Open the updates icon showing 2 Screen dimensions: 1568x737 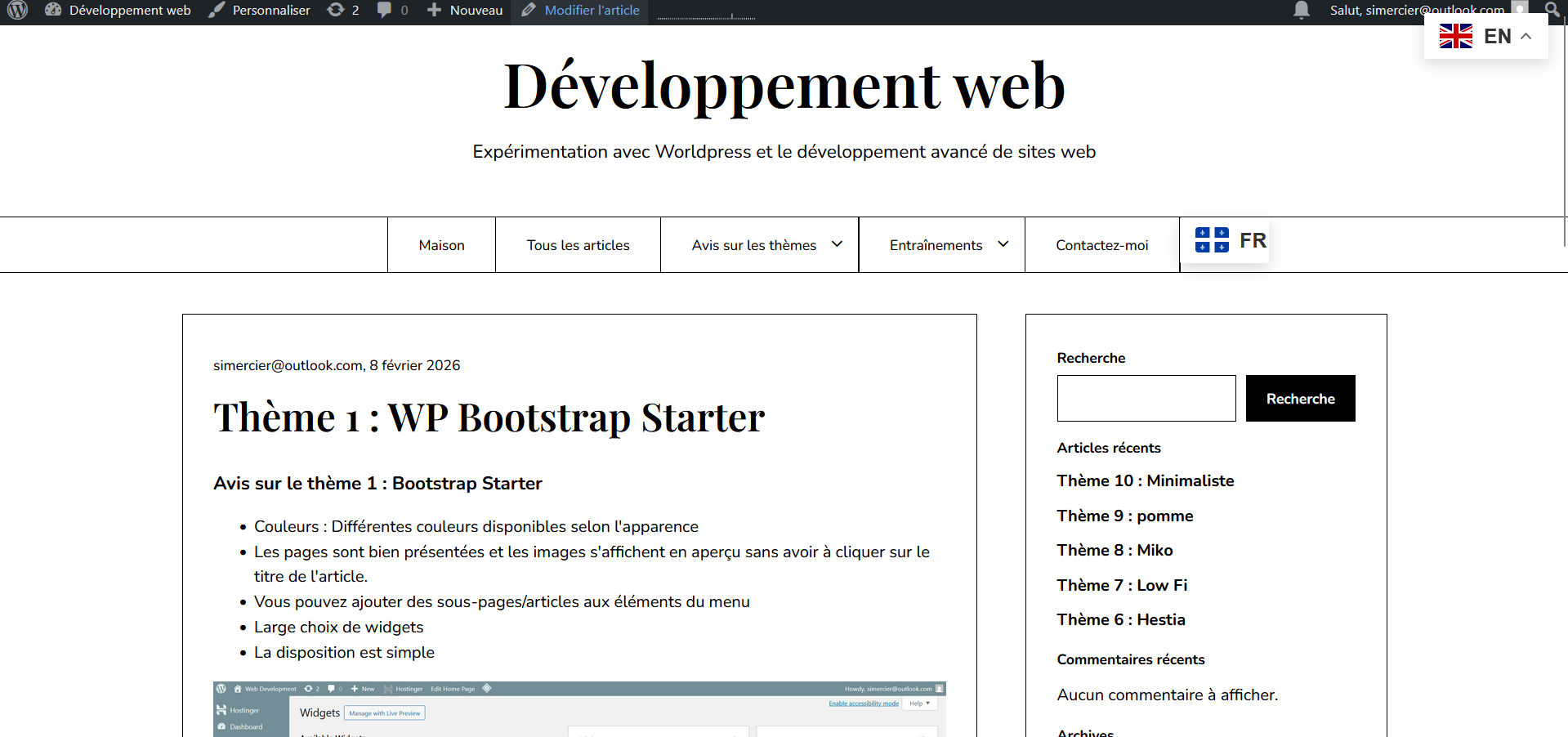pyautogui.click(x=335, y=11)
